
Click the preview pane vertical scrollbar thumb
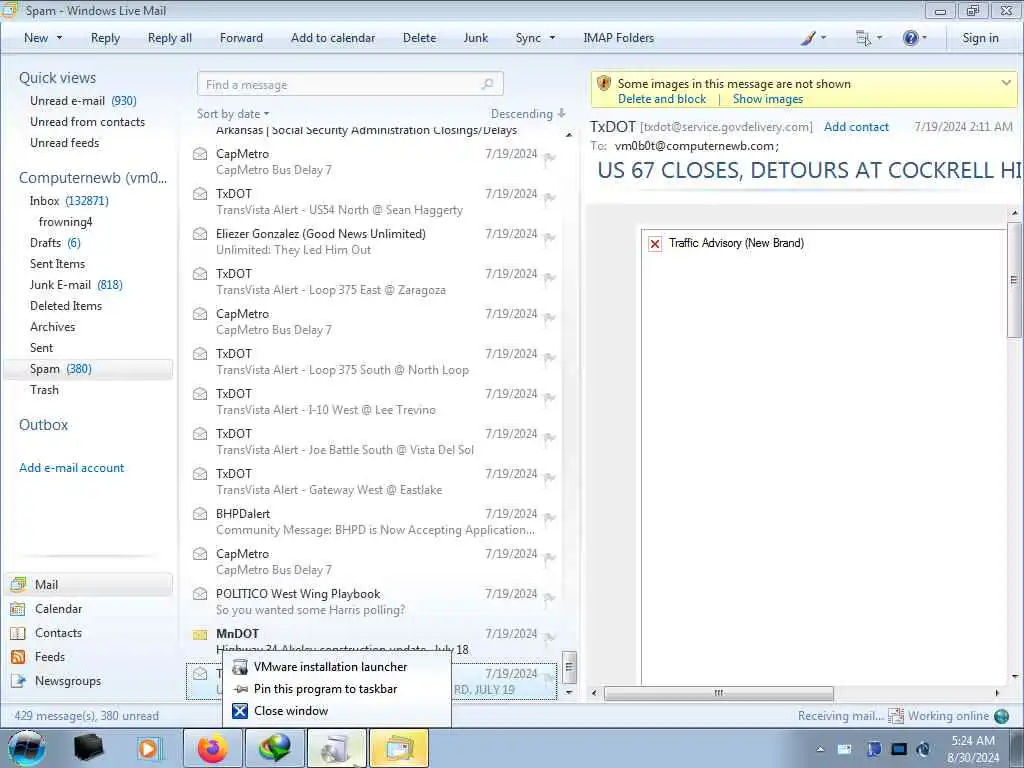point(1014,280)
